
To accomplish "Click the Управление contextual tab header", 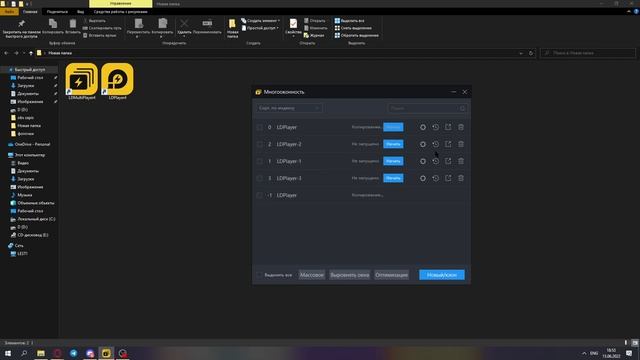I will [120, 4].
